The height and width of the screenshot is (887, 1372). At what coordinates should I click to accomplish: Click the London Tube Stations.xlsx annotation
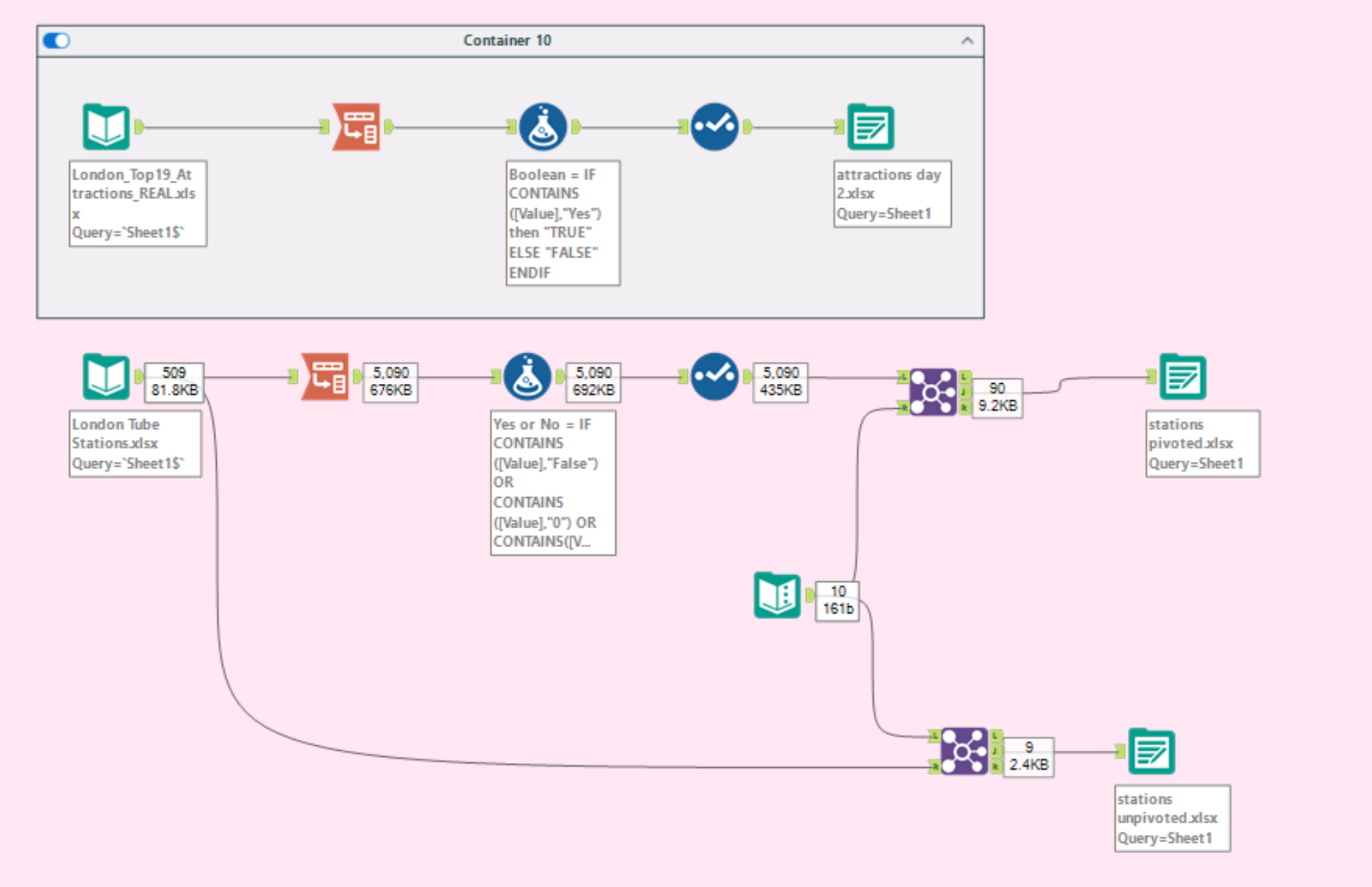135,443
